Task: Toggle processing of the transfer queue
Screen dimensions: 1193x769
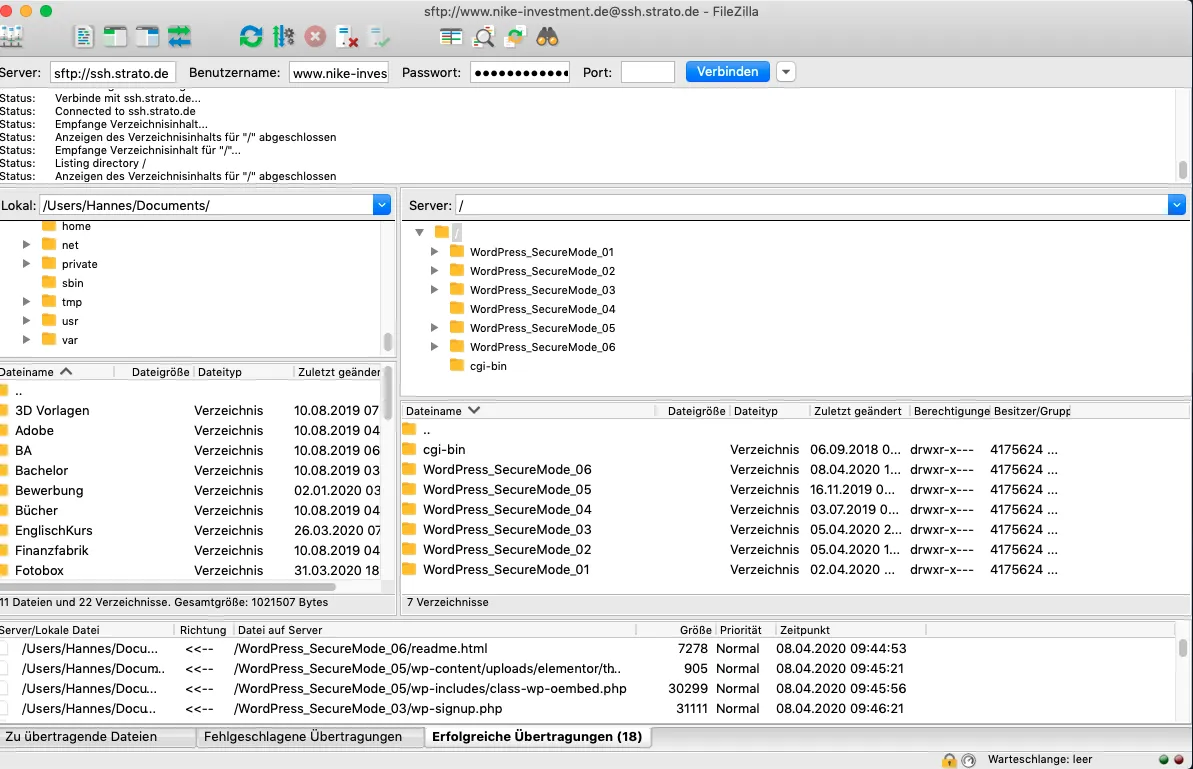Action: (x=283, y=36)
